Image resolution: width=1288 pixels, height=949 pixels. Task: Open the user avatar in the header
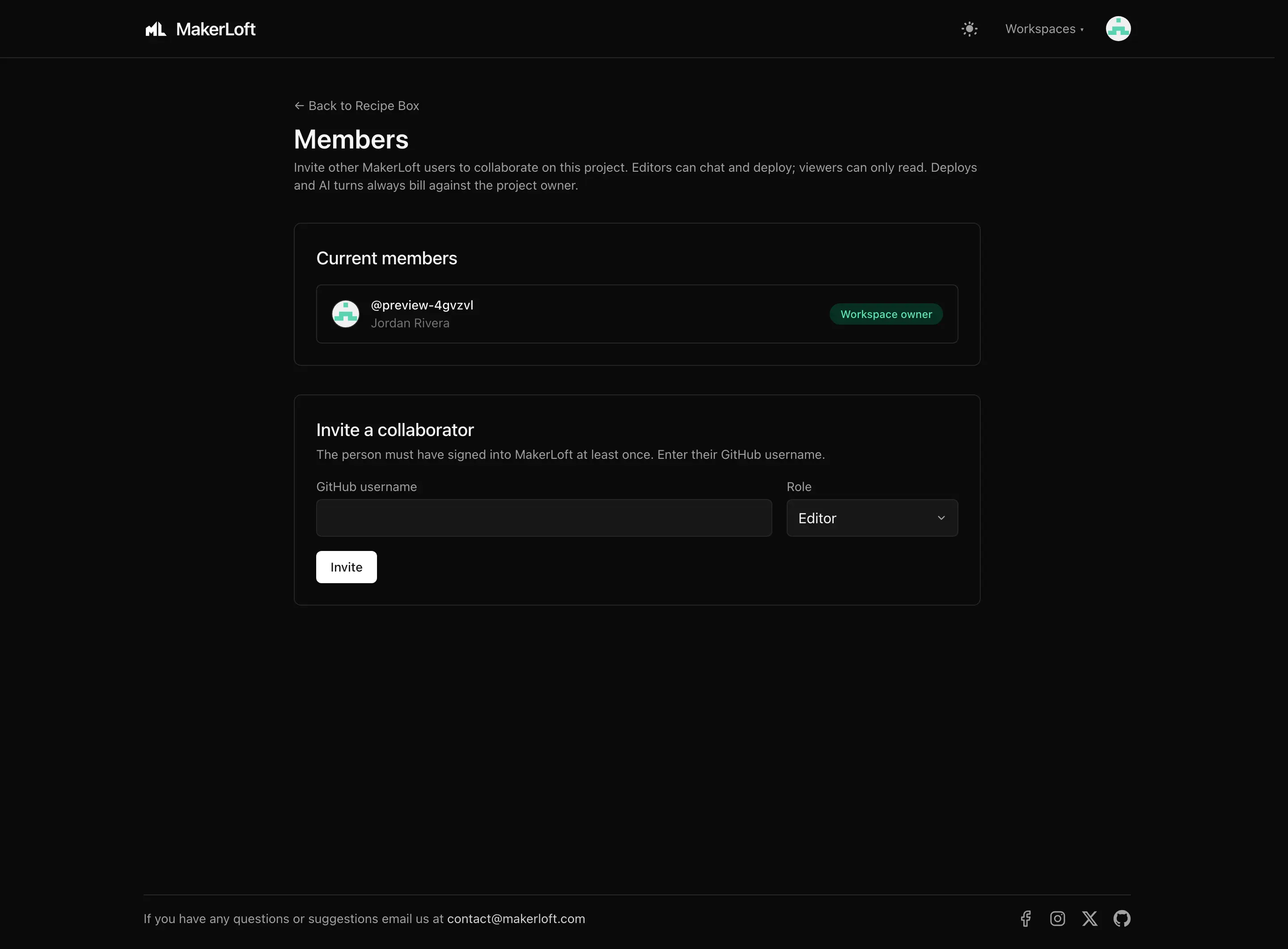pyautogui.click(x=1118, y=29)
